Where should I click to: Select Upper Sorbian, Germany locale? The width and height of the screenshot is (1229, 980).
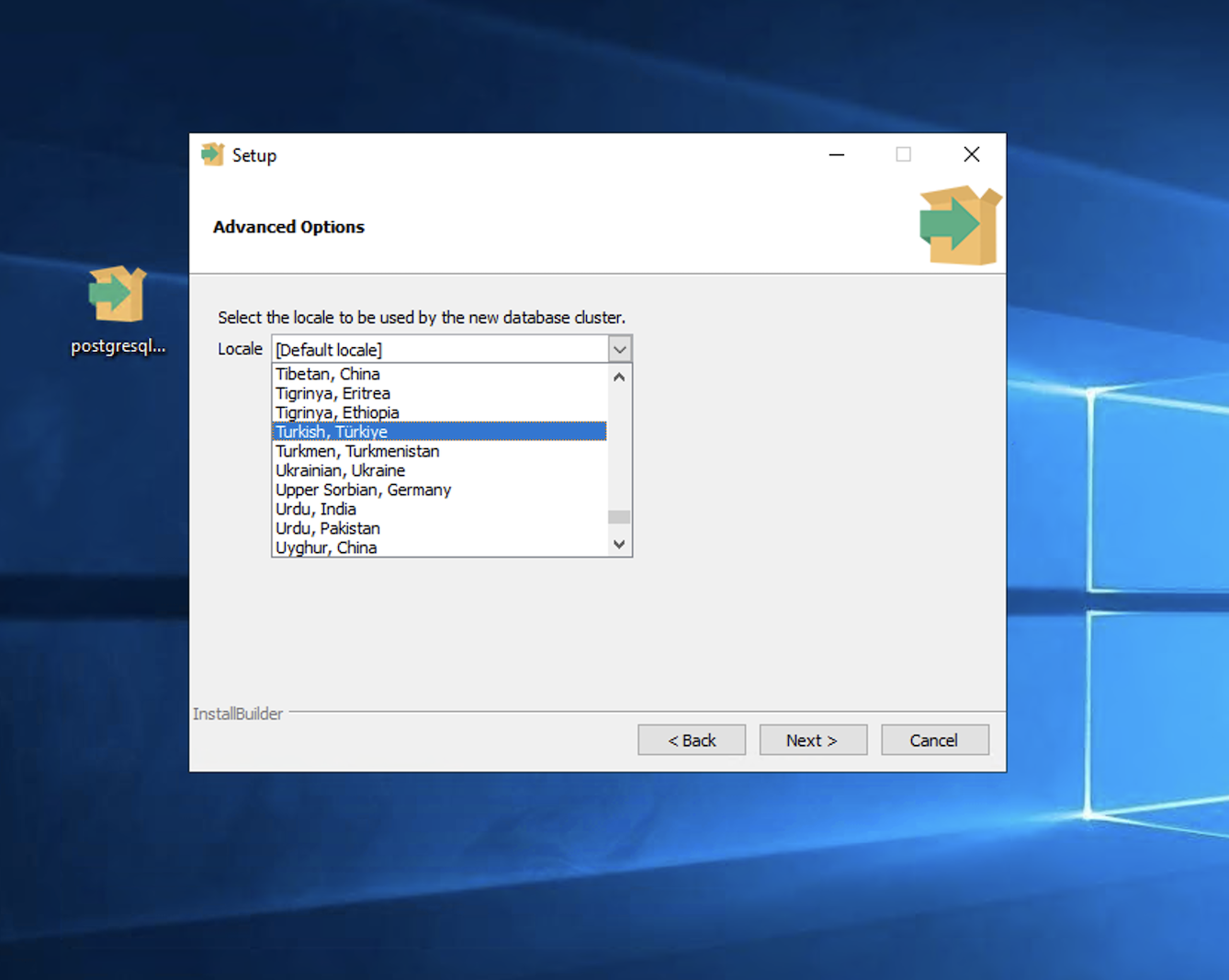pos(363,490)
